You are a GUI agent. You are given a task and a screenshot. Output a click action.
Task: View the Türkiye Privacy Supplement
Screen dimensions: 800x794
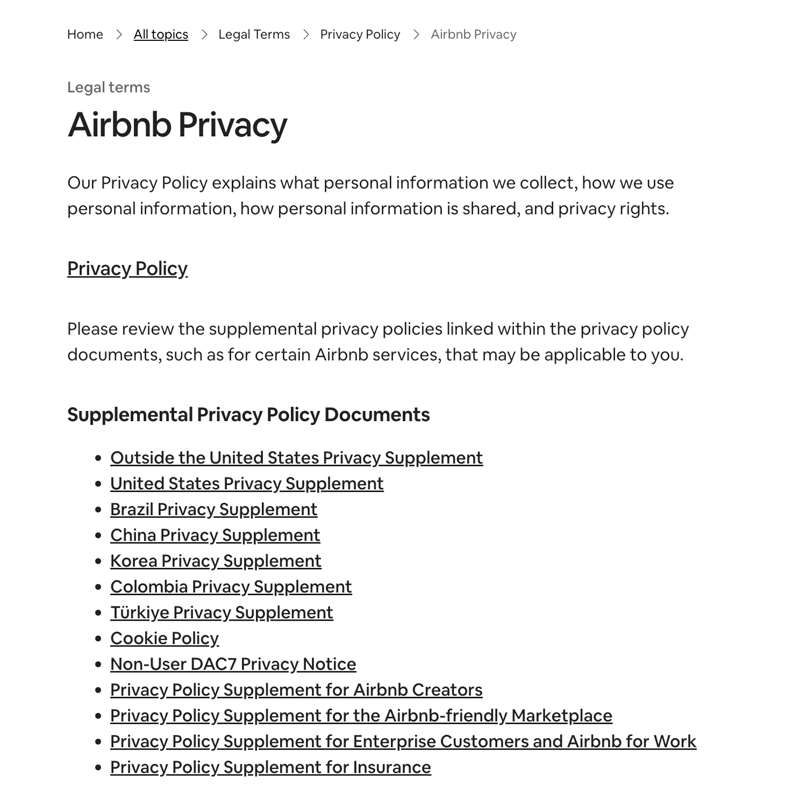point(221,612)
